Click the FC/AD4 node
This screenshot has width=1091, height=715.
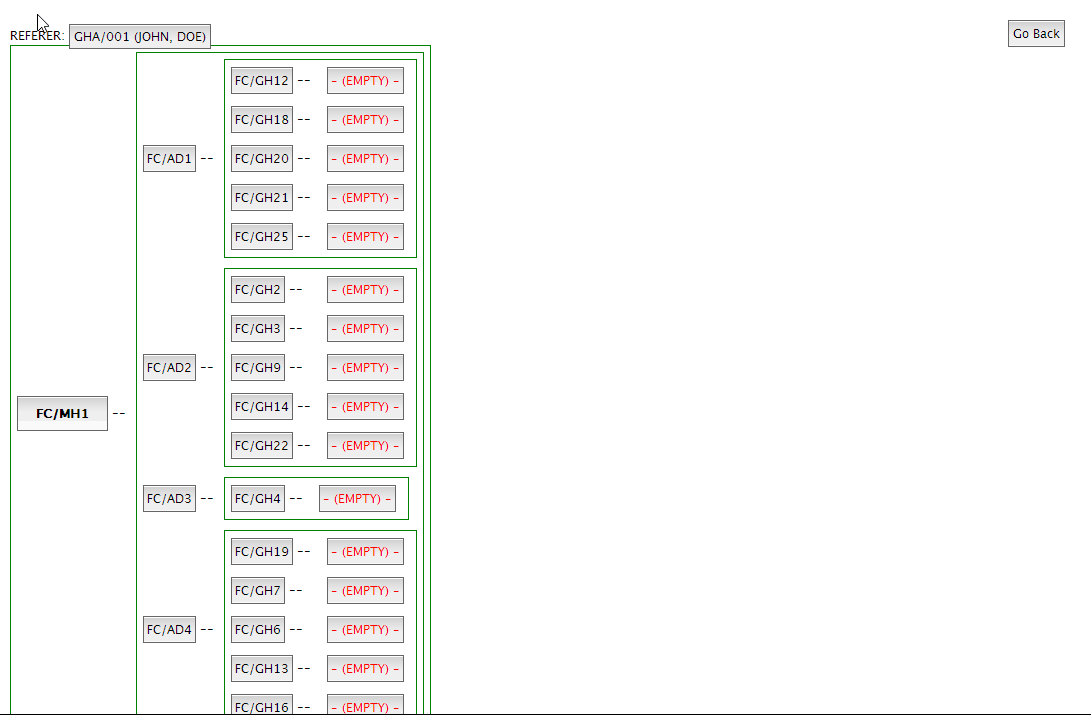coord(169,630)
